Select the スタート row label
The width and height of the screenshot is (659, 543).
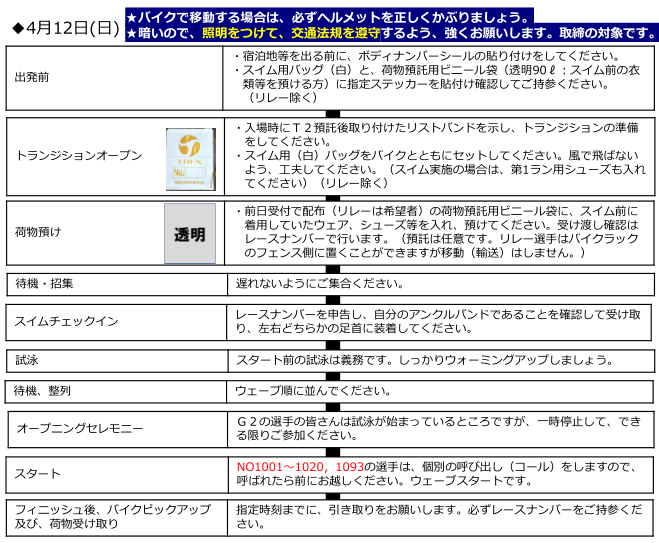pyautogui.click(x=39, y=473)
